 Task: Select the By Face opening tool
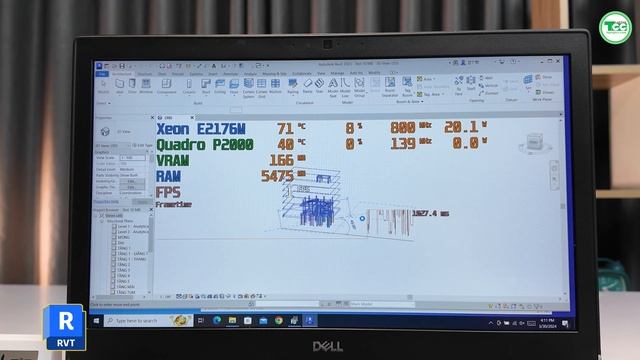[x=458, y=85]
